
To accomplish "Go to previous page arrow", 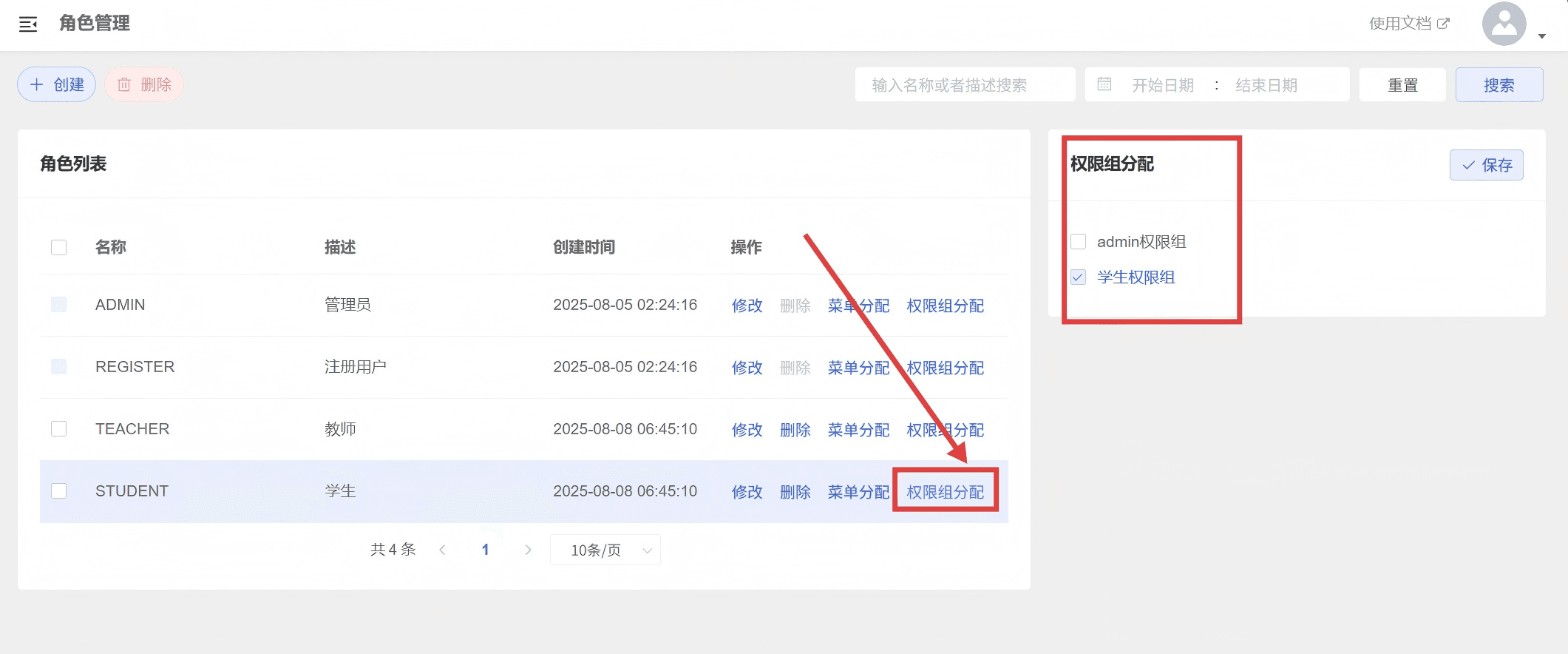I will coord(442,550).
